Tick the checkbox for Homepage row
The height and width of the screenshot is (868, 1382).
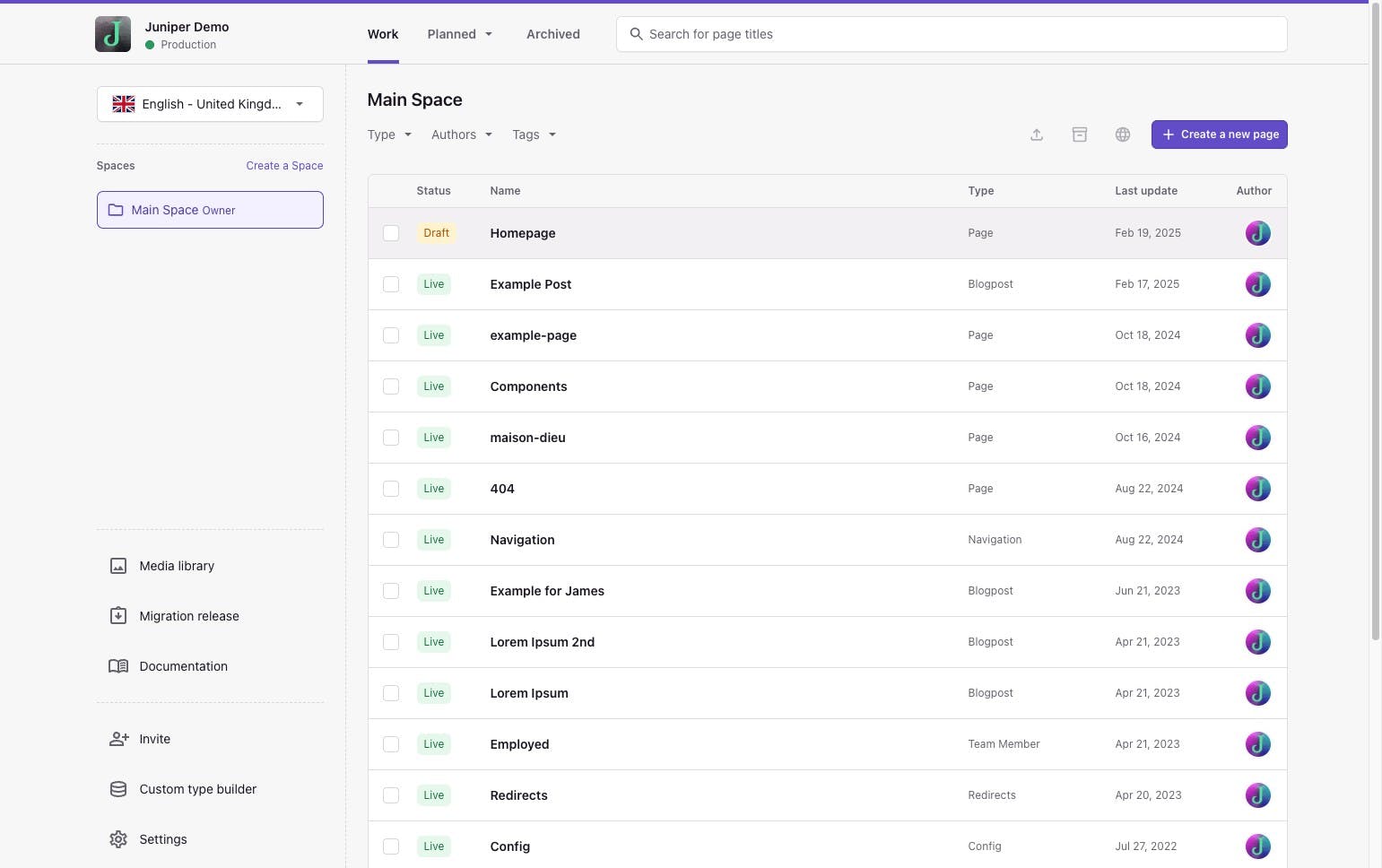(x=391, y=233)
